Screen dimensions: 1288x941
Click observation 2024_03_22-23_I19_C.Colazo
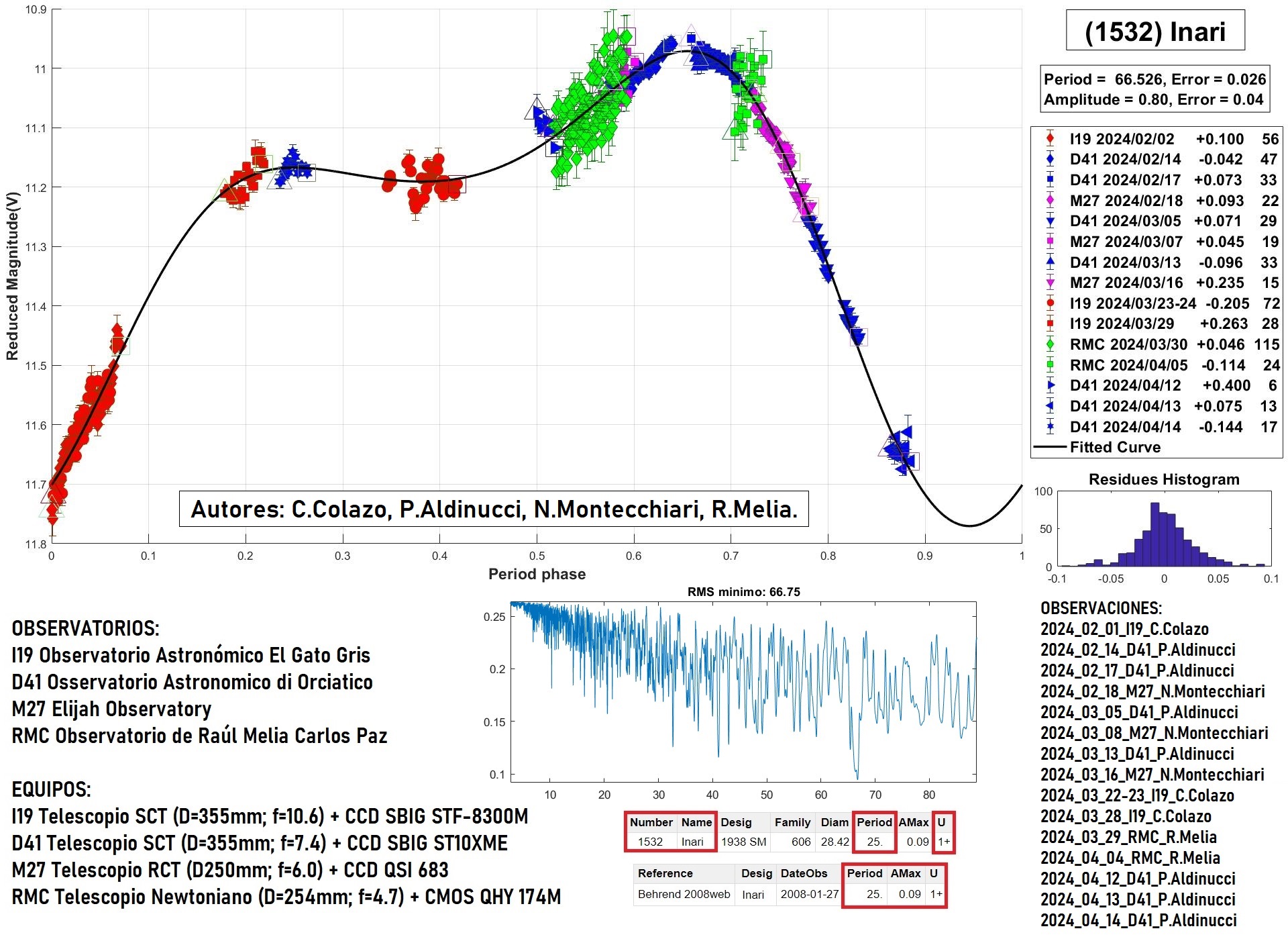pyautogui.click(x=1137, y=795)
